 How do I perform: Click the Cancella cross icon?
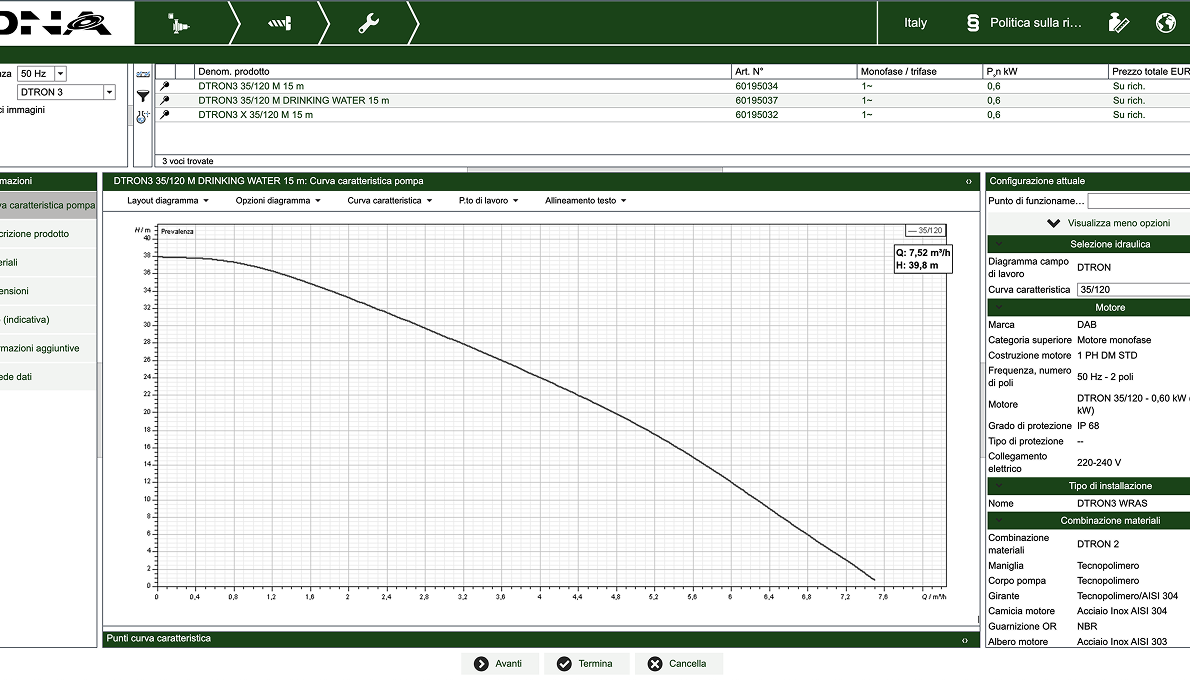tap(655, 664)
